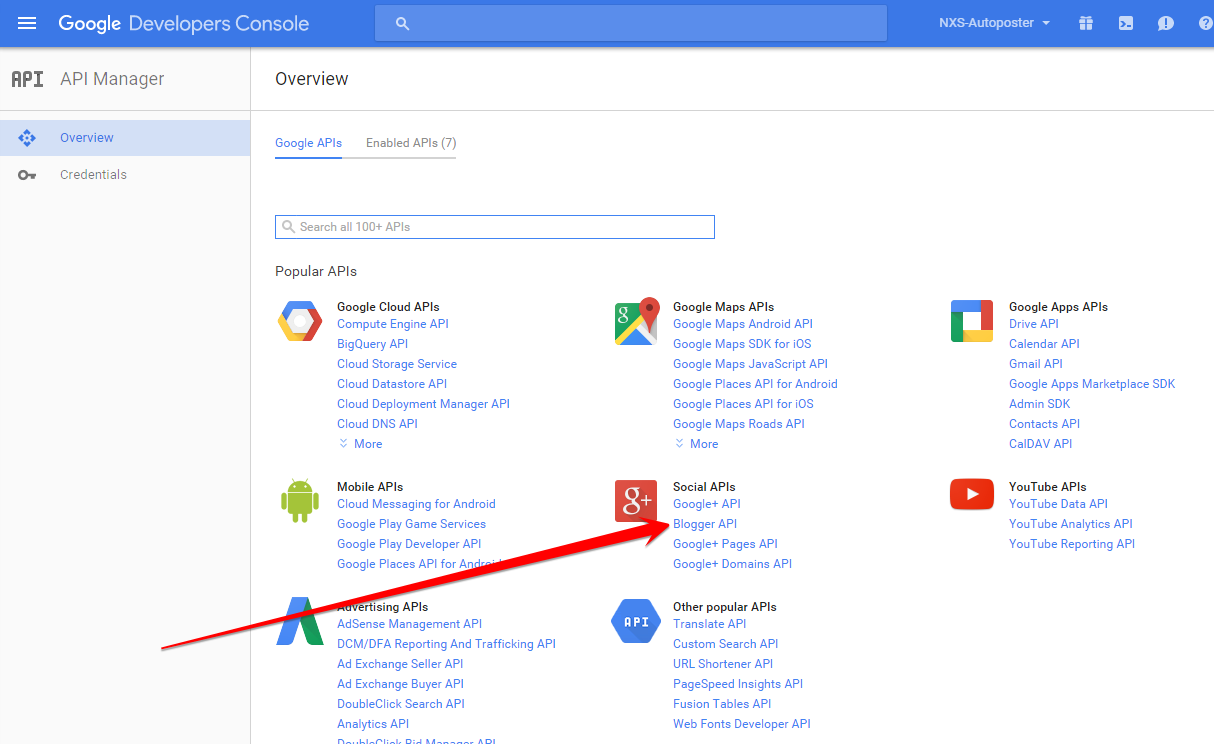Open the BigQuery API link
Image resolution: width=1214 pixels, height=744 pixels.
pos(372,344)
